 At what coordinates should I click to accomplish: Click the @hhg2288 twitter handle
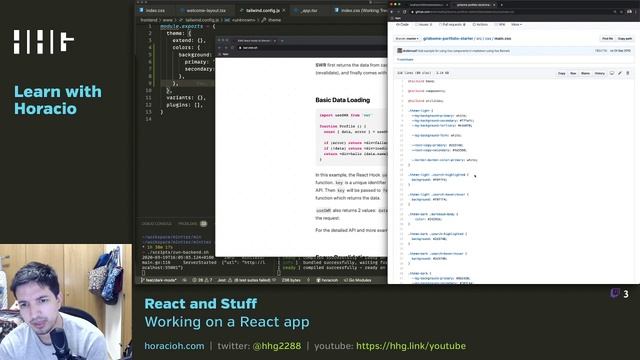pos(277,346)
